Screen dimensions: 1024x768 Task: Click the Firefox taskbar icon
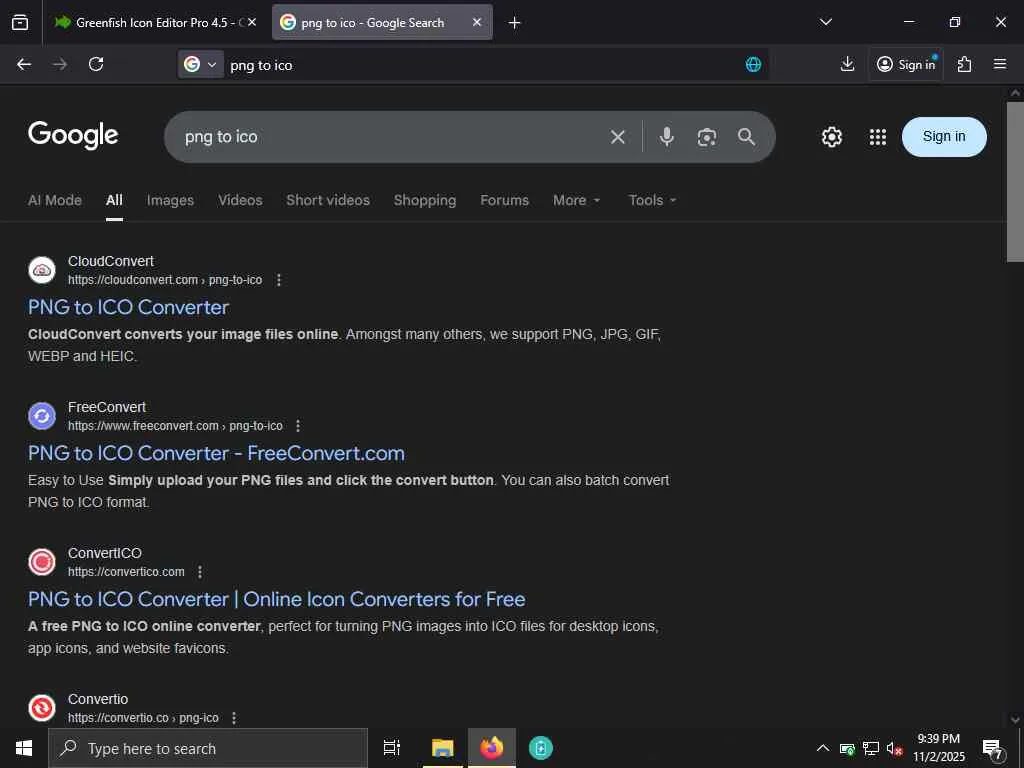[492, 748]
